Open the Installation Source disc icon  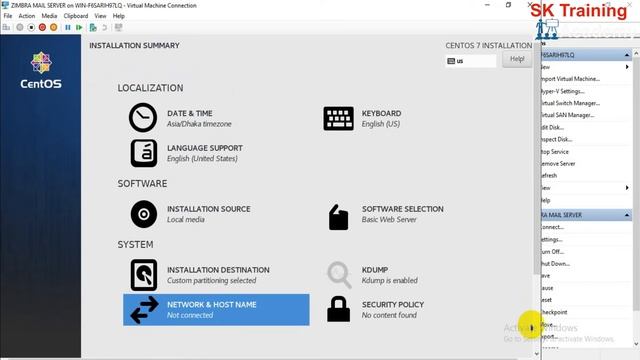point(144,214)
